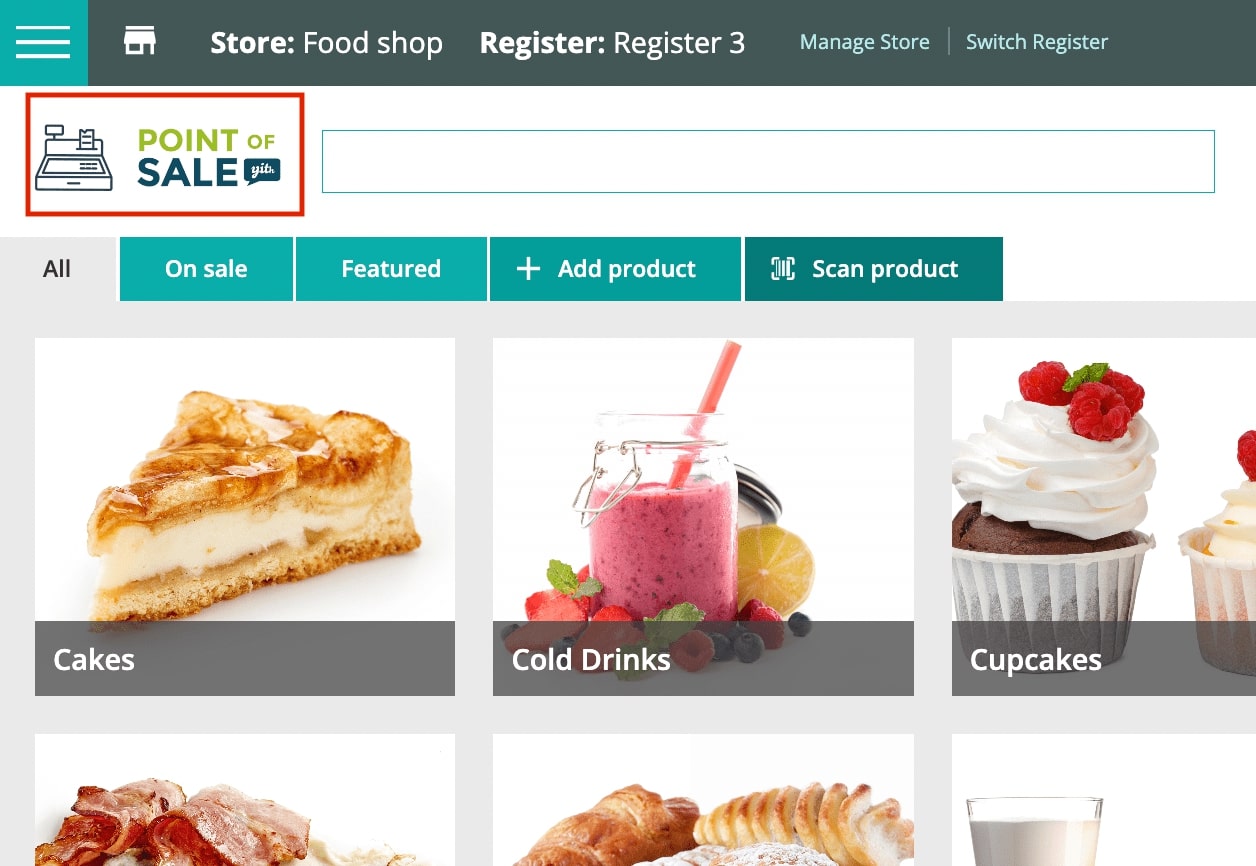Open the Cupcakes category tile
The height and width of the screenshot is (866, 1256).
1104,517
